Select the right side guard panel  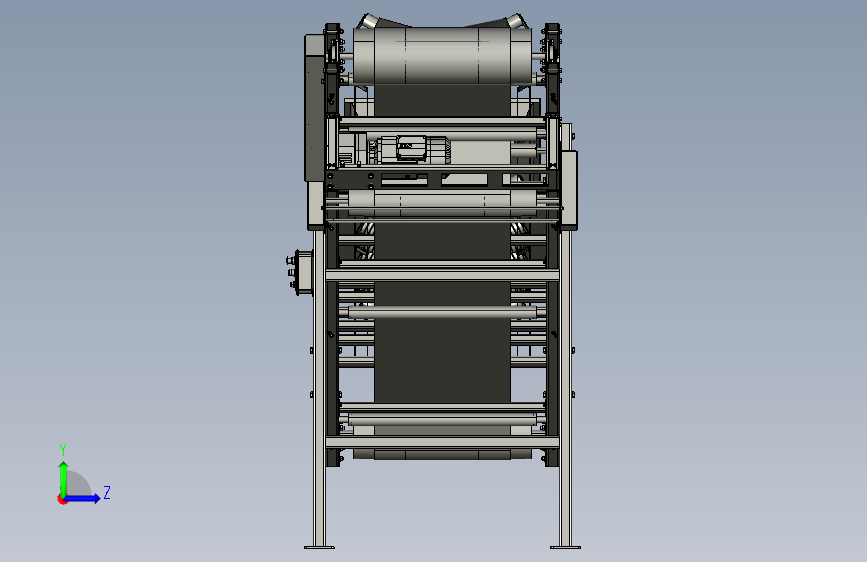[569, 190]
